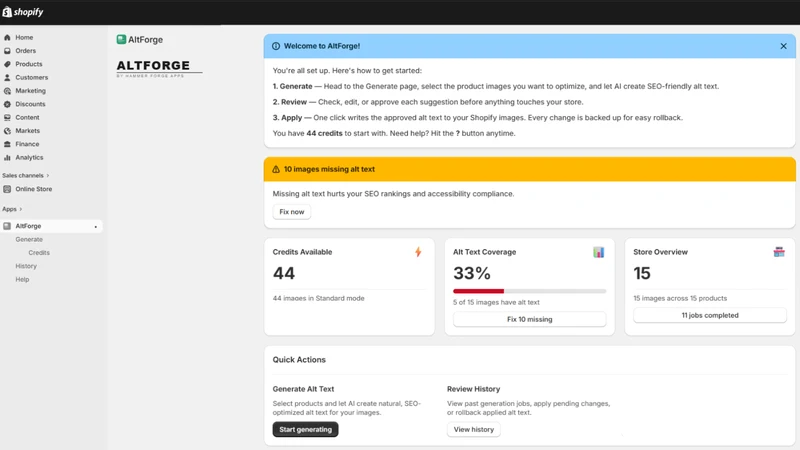Open the Help sub-page
This screenshot has height=450, width=800.
pyautogui.click(x=22, y=279)
